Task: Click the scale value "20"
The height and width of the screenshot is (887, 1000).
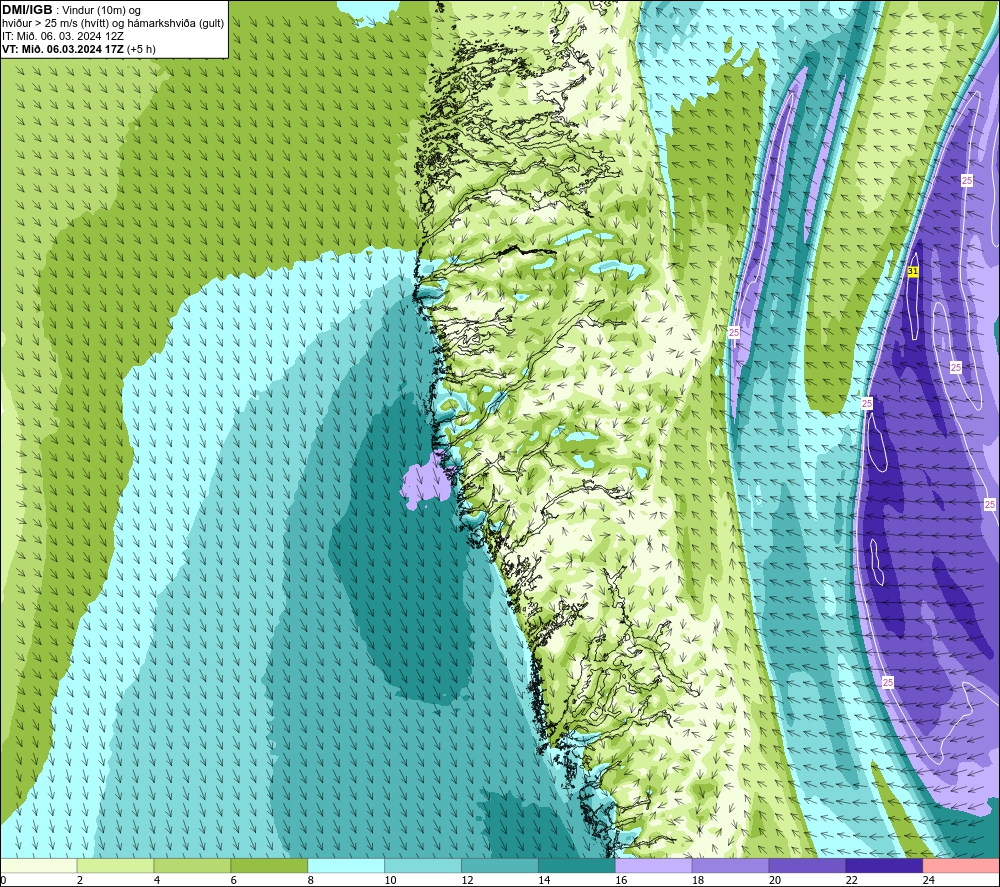Action: click(x=775, y=880)
